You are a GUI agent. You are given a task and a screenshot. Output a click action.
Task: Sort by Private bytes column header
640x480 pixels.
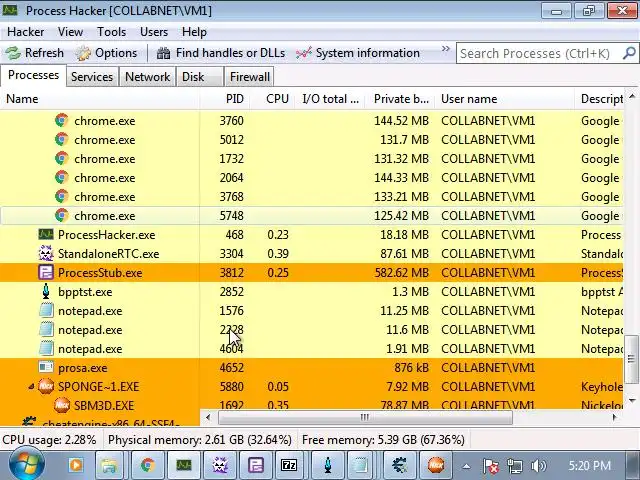[401, 99]
